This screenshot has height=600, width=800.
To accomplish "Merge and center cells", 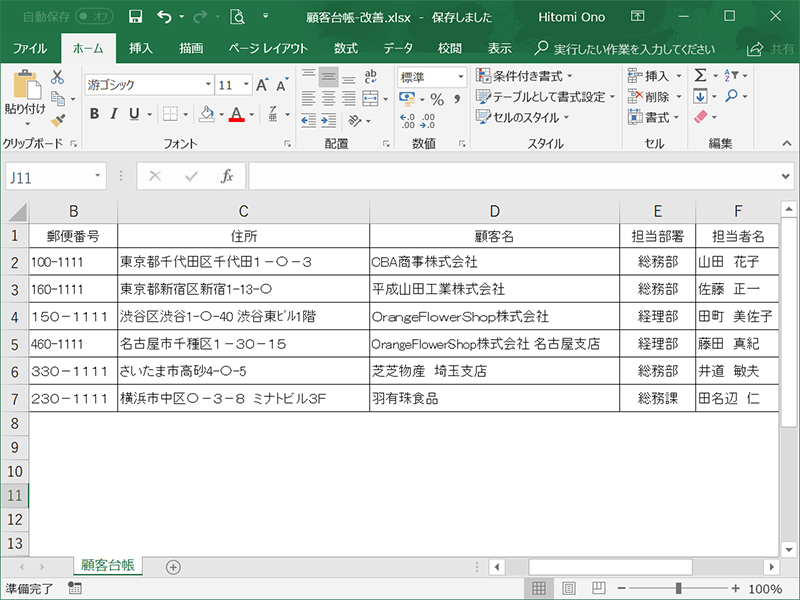I will (370, 98).
